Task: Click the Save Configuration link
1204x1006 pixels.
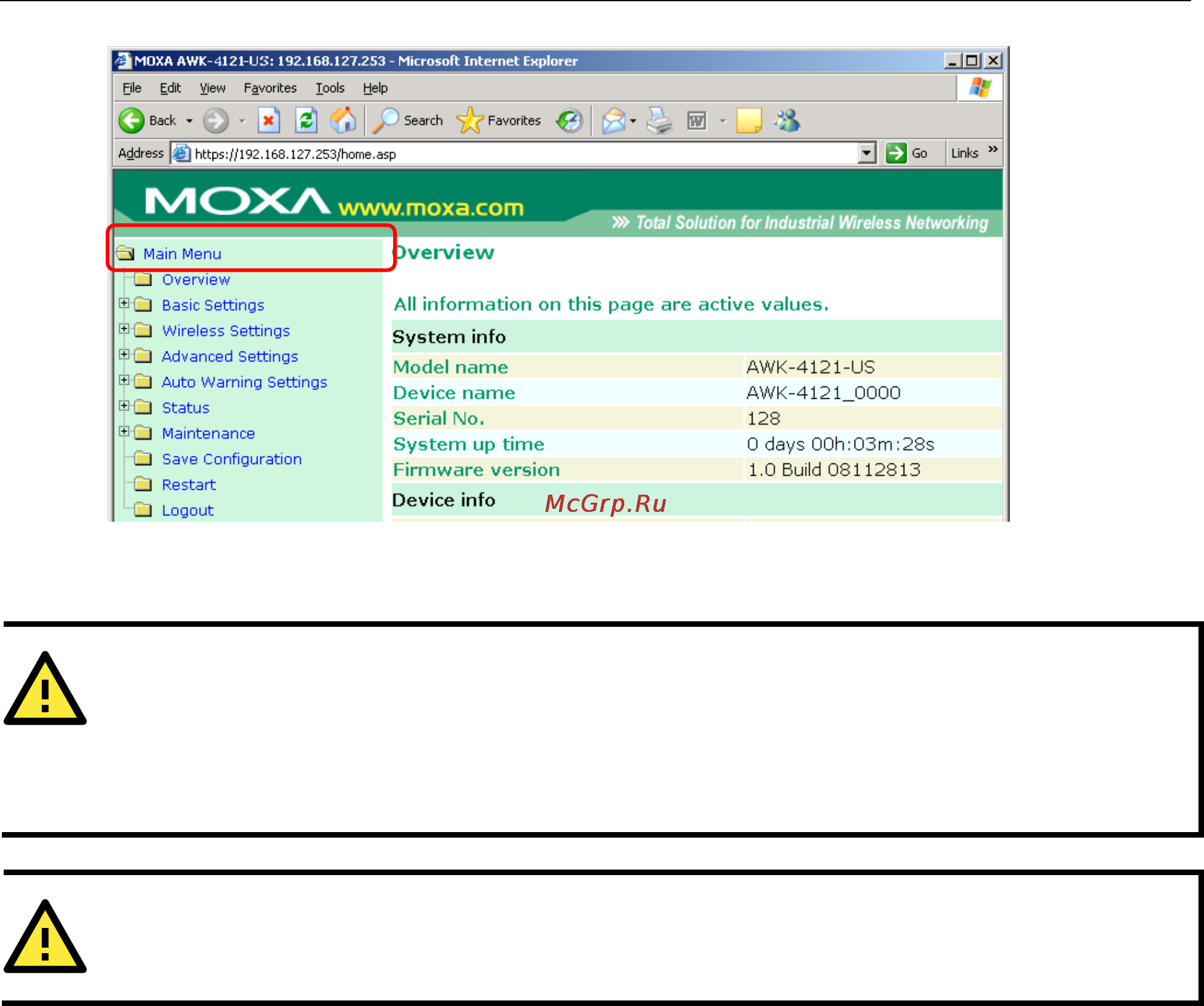Action: pos(232,459)
